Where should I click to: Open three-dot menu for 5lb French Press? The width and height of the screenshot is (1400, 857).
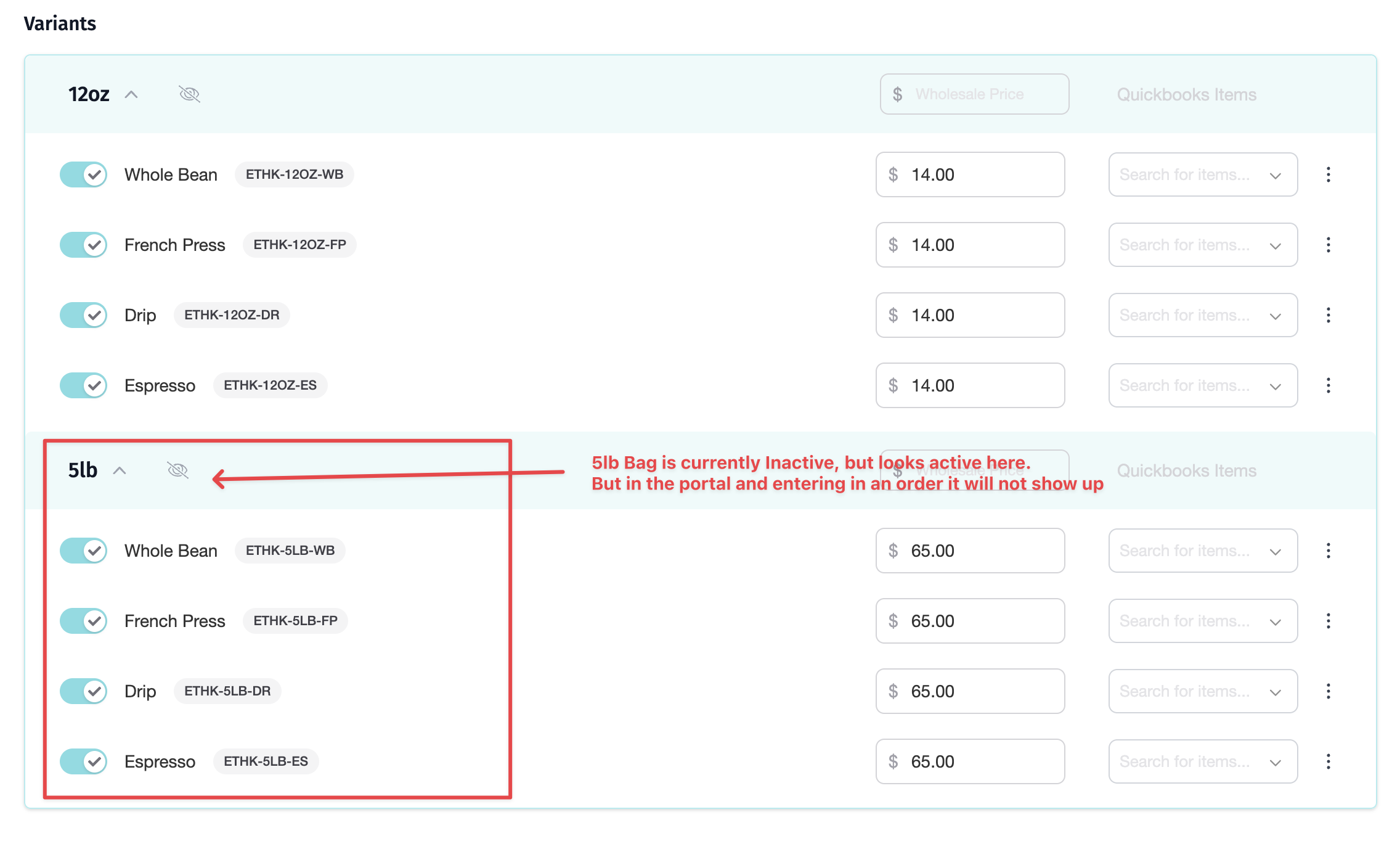pos(1328,621)
